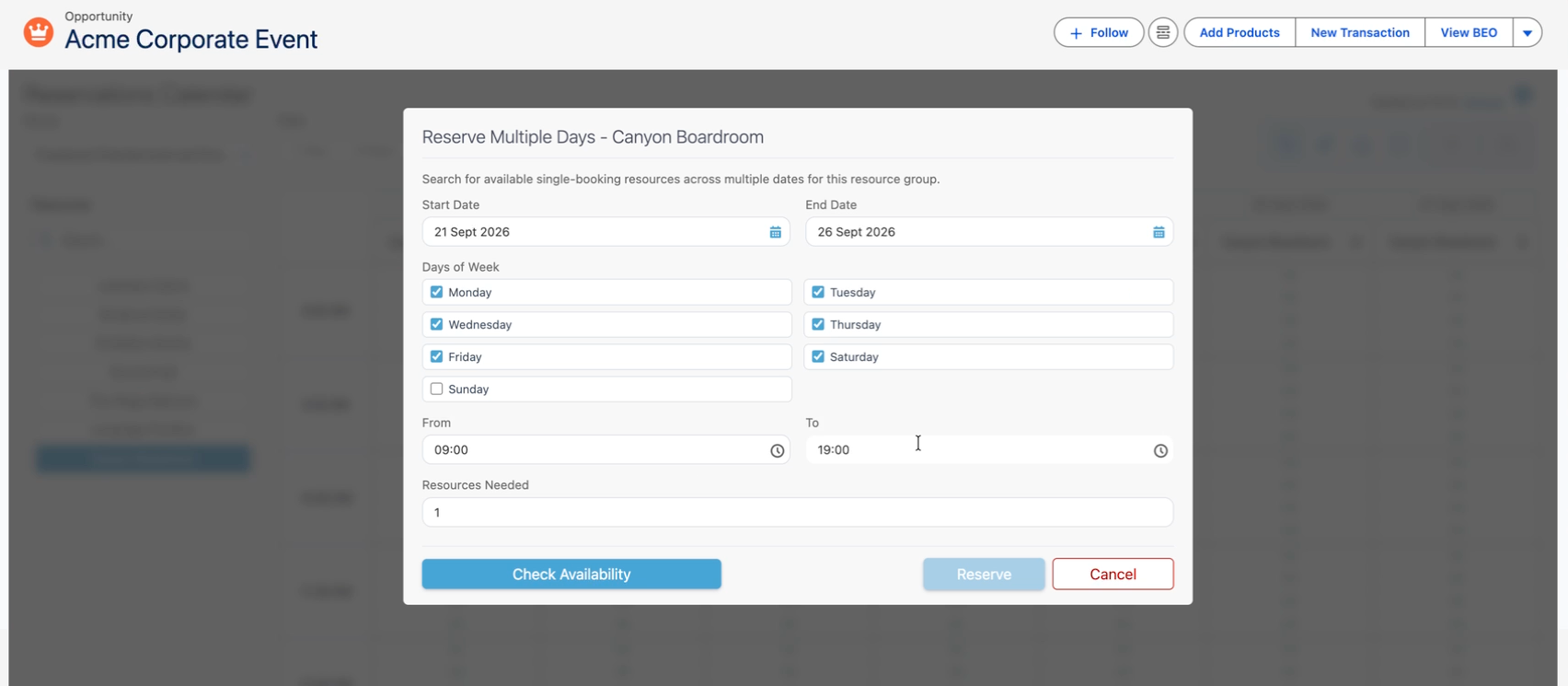Open the To time clock picker
The height and width of the screenshot is (686, 1568).
(1160, 450)
